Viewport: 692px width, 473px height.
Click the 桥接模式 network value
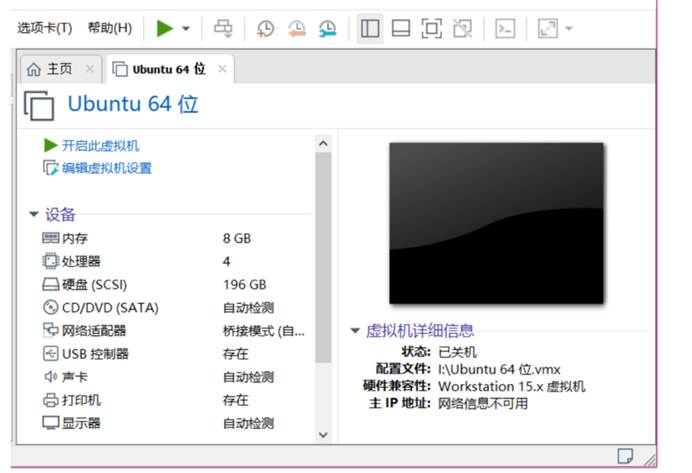(263, 330)
